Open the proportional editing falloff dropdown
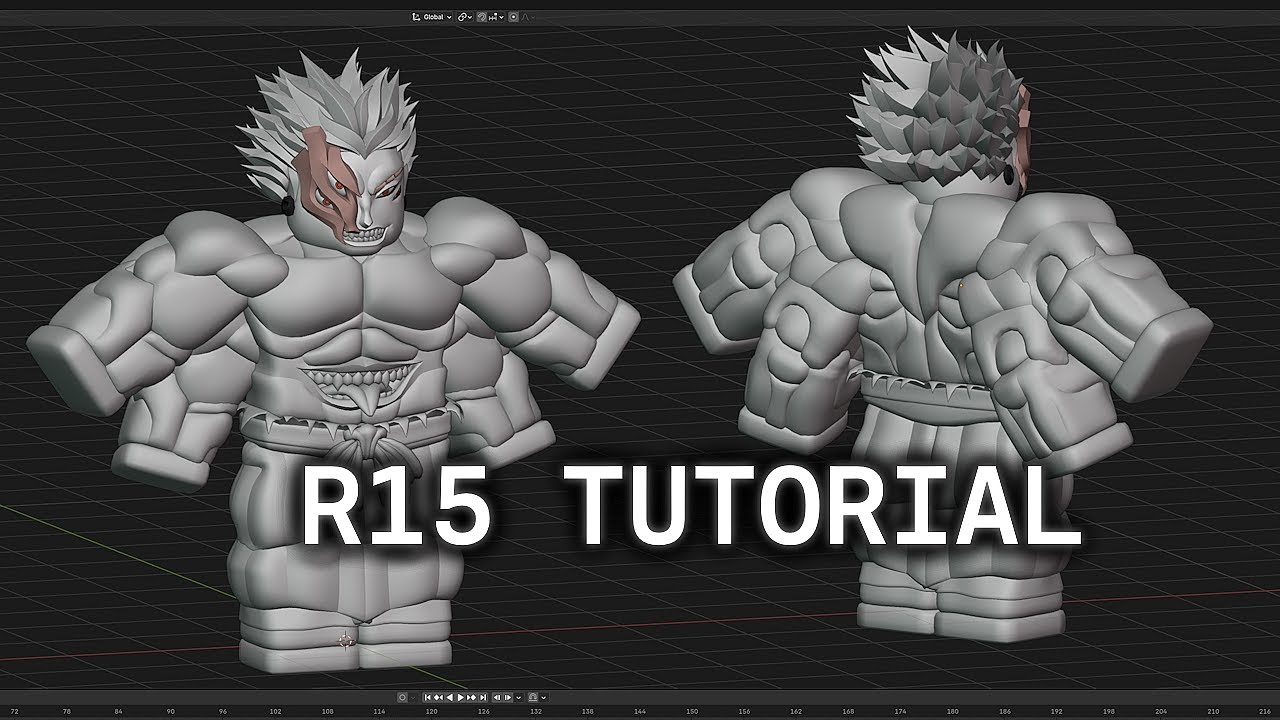The height and width of the screenshot is (720, 1280). pyautogui.click(x=528, y=17)
